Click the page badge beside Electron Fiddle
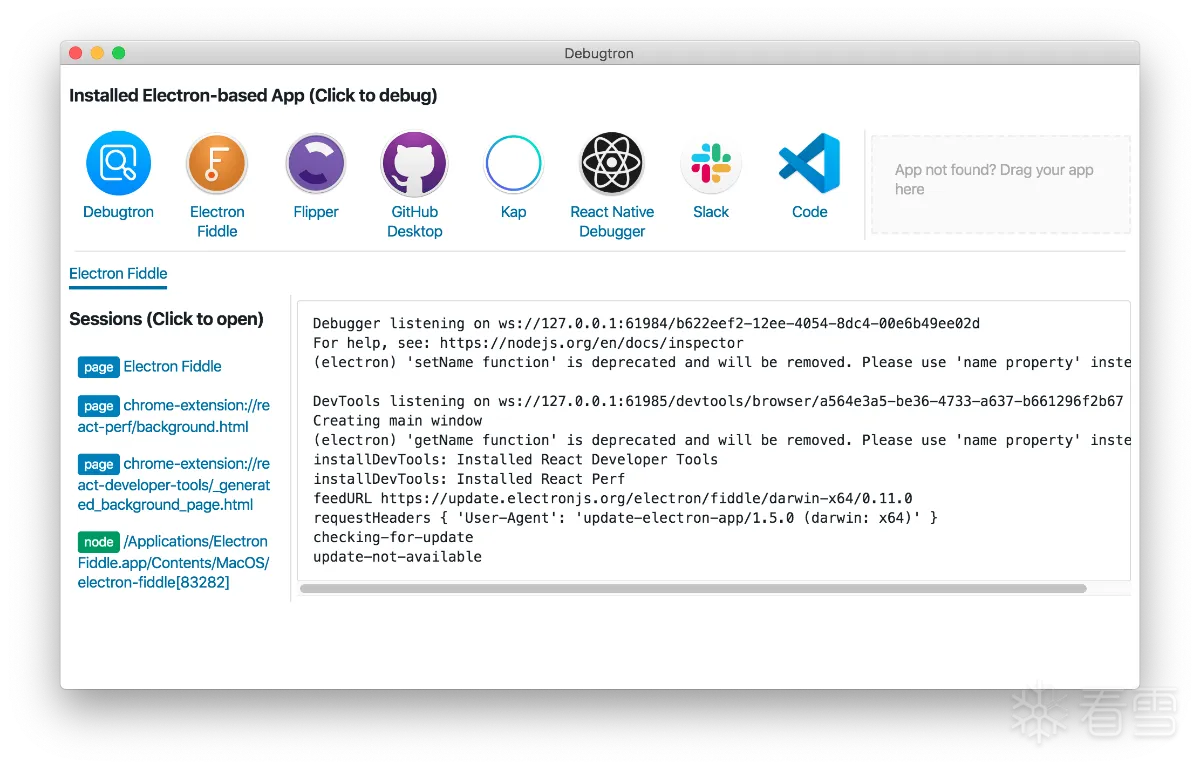1200x769 pixels. point(99,367)
